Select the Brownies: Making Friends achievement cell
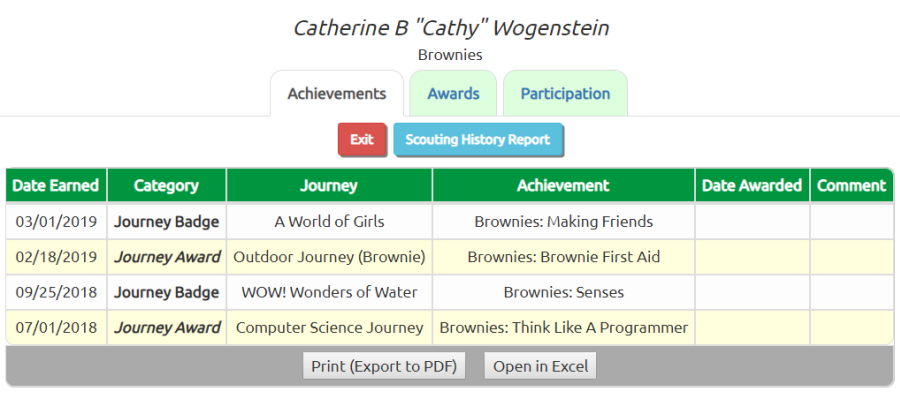Image resolution: width=900 pixels, height=405 pixels. tap(563, 221)
